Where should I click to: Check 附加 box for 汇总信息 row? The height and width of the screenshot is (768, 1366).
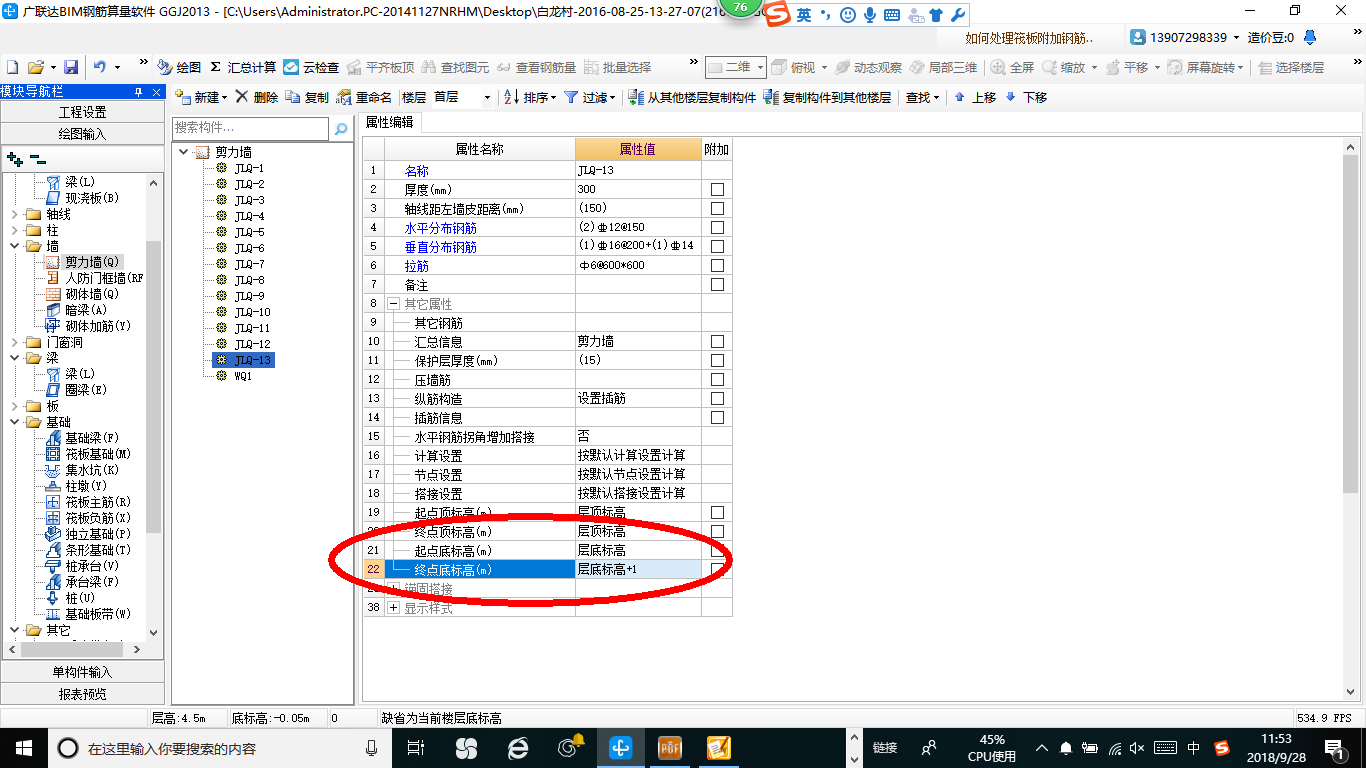pos(717,342)
